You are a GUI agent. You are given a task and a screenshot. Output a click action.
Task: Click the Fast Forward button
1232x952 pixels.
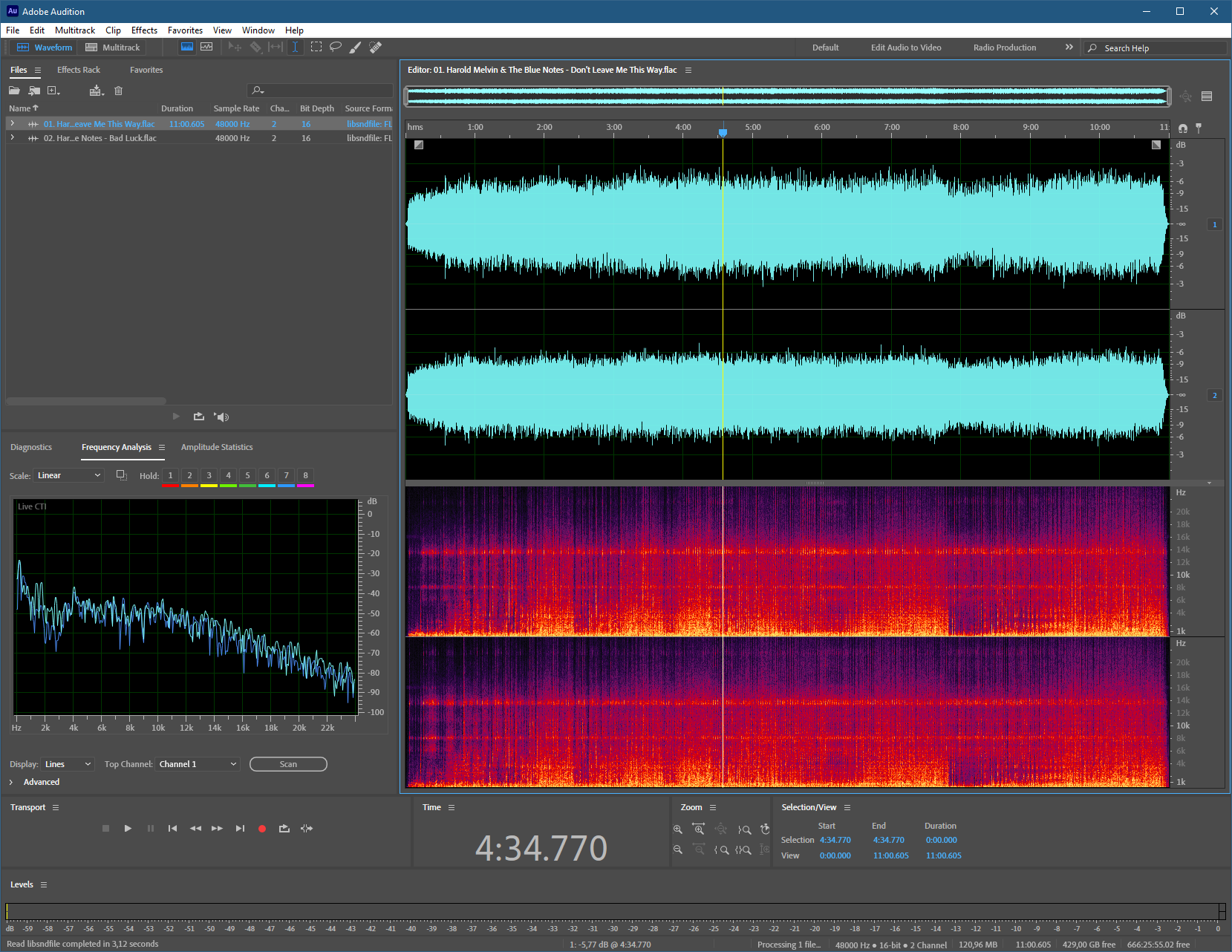(217, 828)
